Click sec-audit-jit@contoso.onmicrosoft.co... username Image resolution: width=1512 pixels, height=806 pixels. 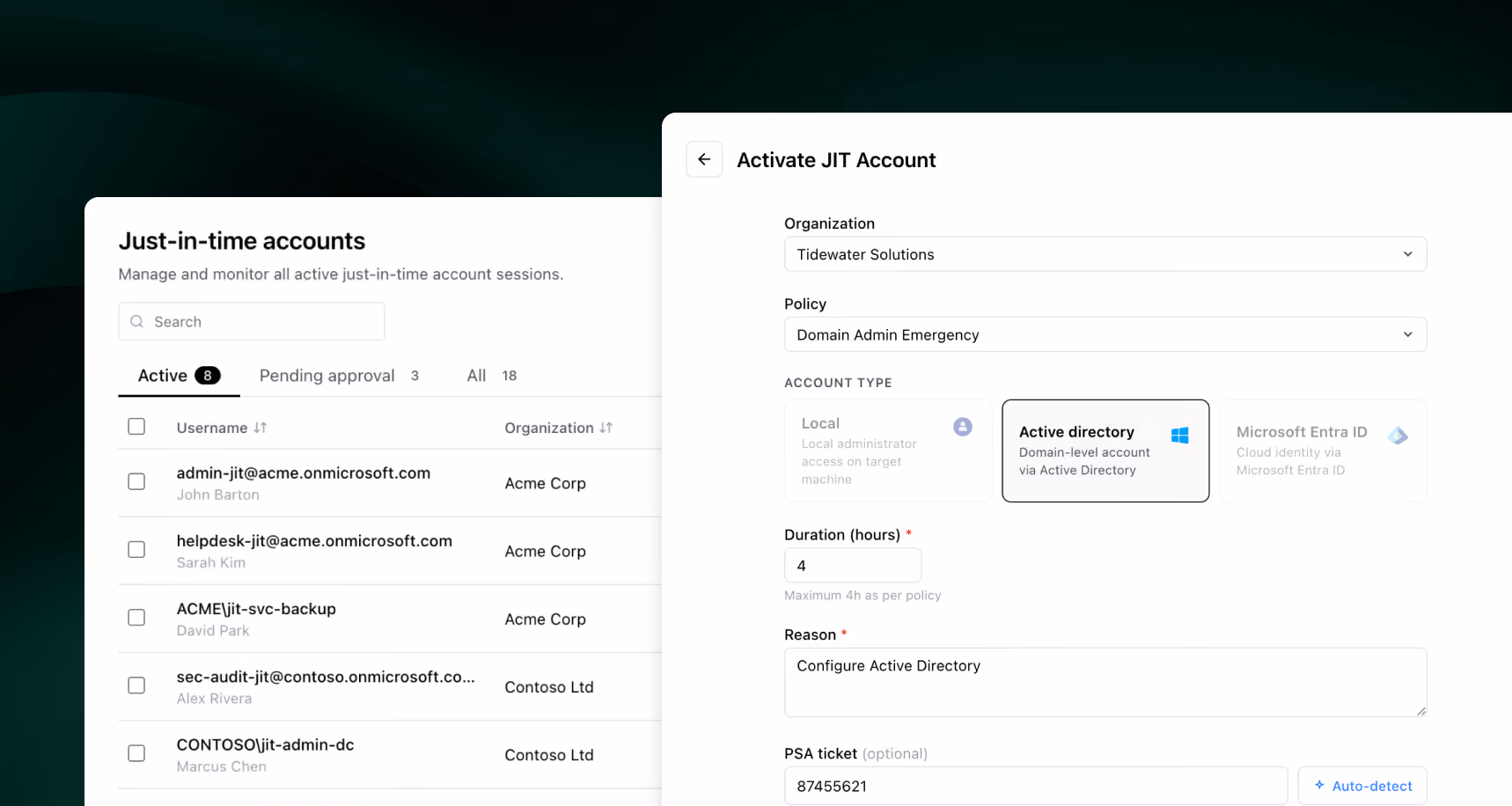[326, 677]
